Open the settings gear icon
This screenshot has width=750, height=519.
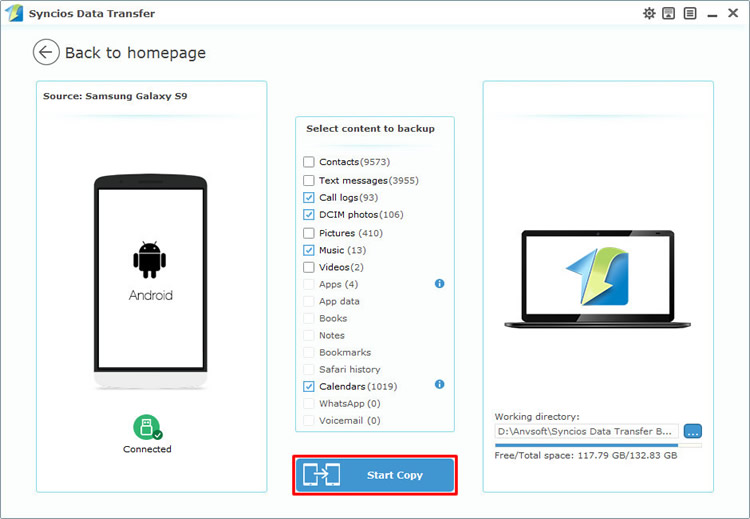pos(649,13)
